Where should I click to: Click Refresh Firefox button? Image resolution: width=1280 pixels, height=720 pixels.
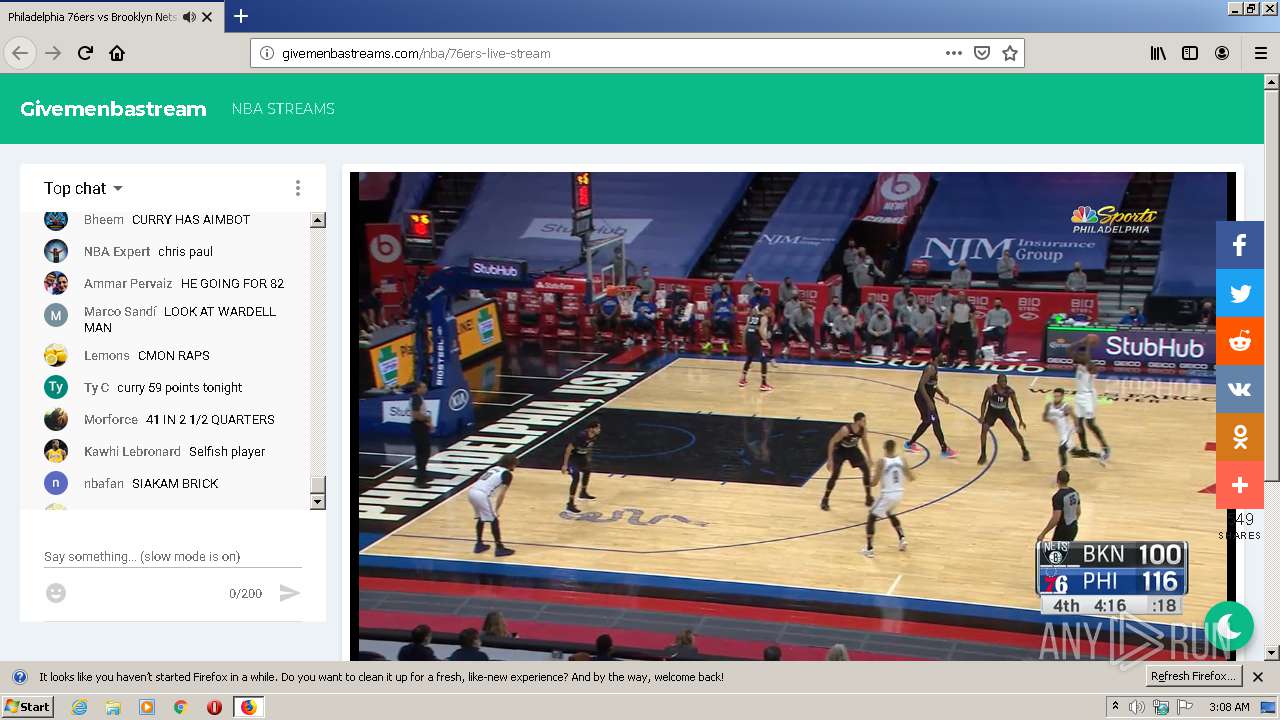click(x=1194, y=676)
